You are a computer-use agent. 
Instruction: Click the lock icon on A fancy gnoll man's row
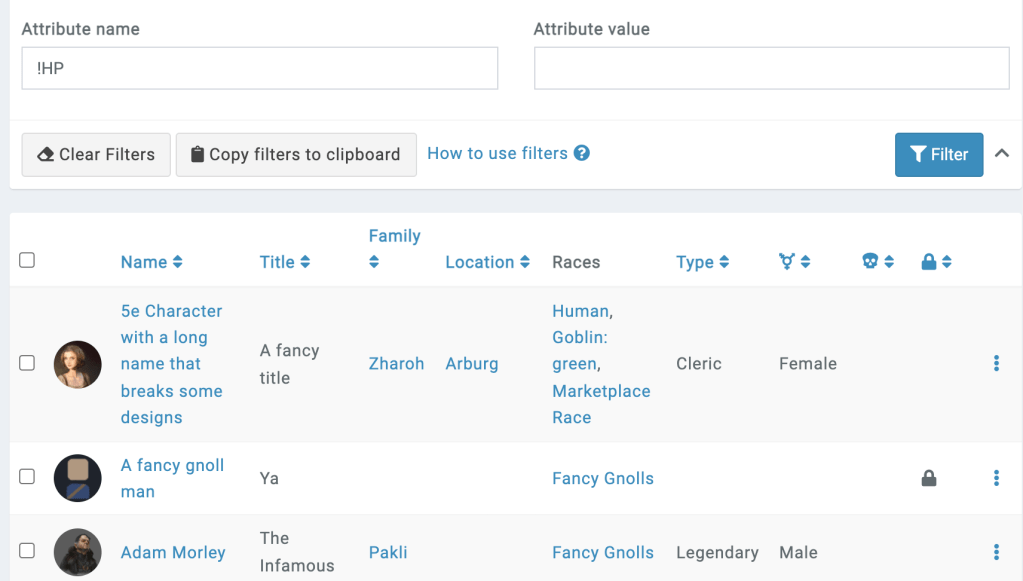(929, 478)
